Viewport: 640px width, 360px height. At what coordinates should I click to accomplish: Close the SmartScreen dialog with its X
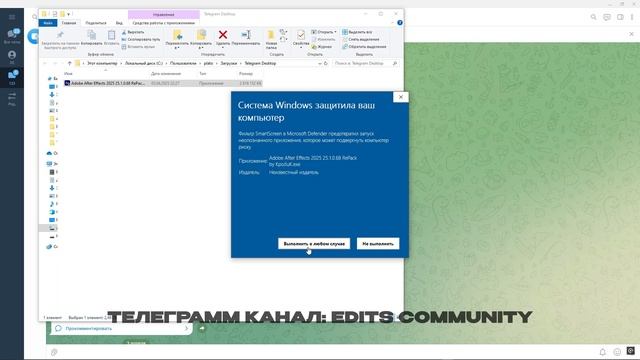401,97
